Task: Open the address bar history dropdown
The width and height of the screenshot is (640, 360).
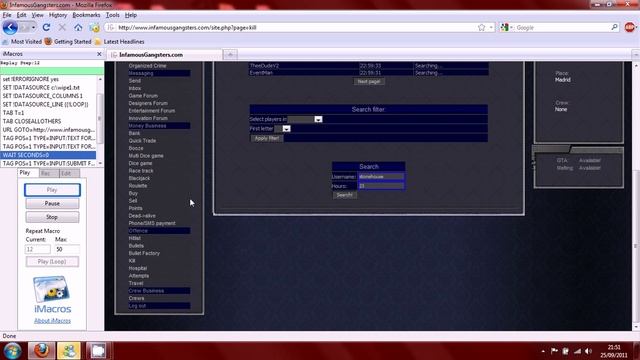Action: click(491, 27)
